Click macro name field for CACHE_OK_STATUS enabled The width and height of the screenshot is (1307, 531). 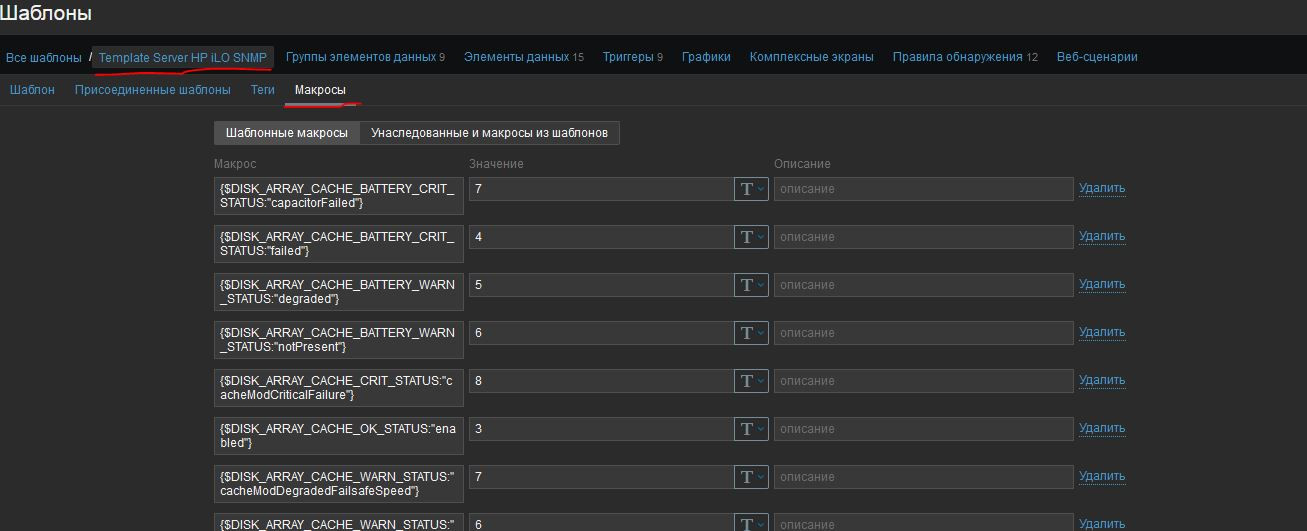point(338,435)
